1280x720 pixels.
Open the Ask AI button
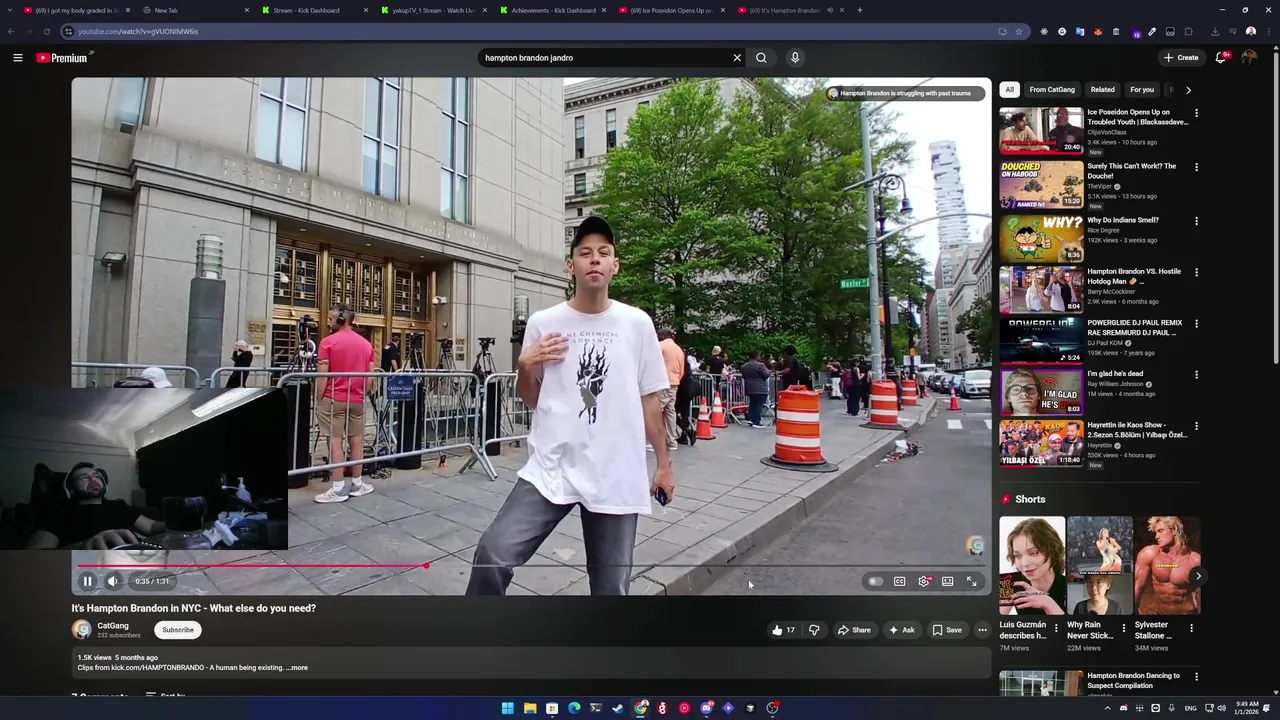click(901, 630)
